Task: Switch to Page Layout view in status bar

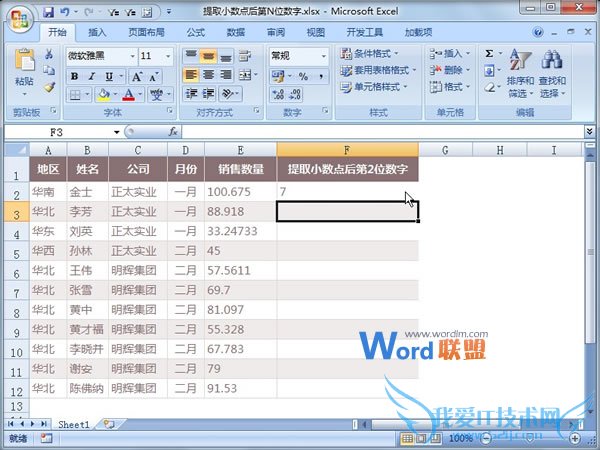Action: click(x=421, y=439)
